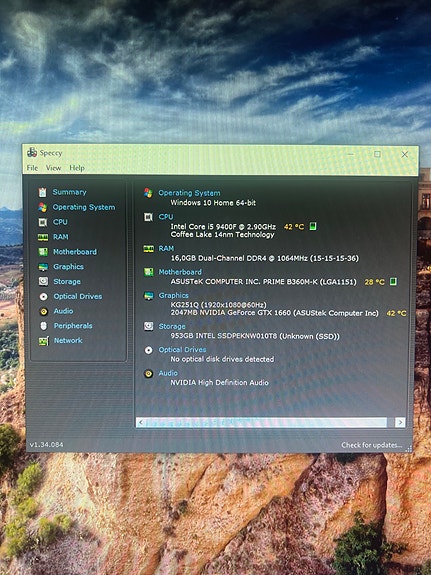The image size is (431, 575).
Task: Click the CPU chip icon in sidebar
Action: click(x=43, y=222)
